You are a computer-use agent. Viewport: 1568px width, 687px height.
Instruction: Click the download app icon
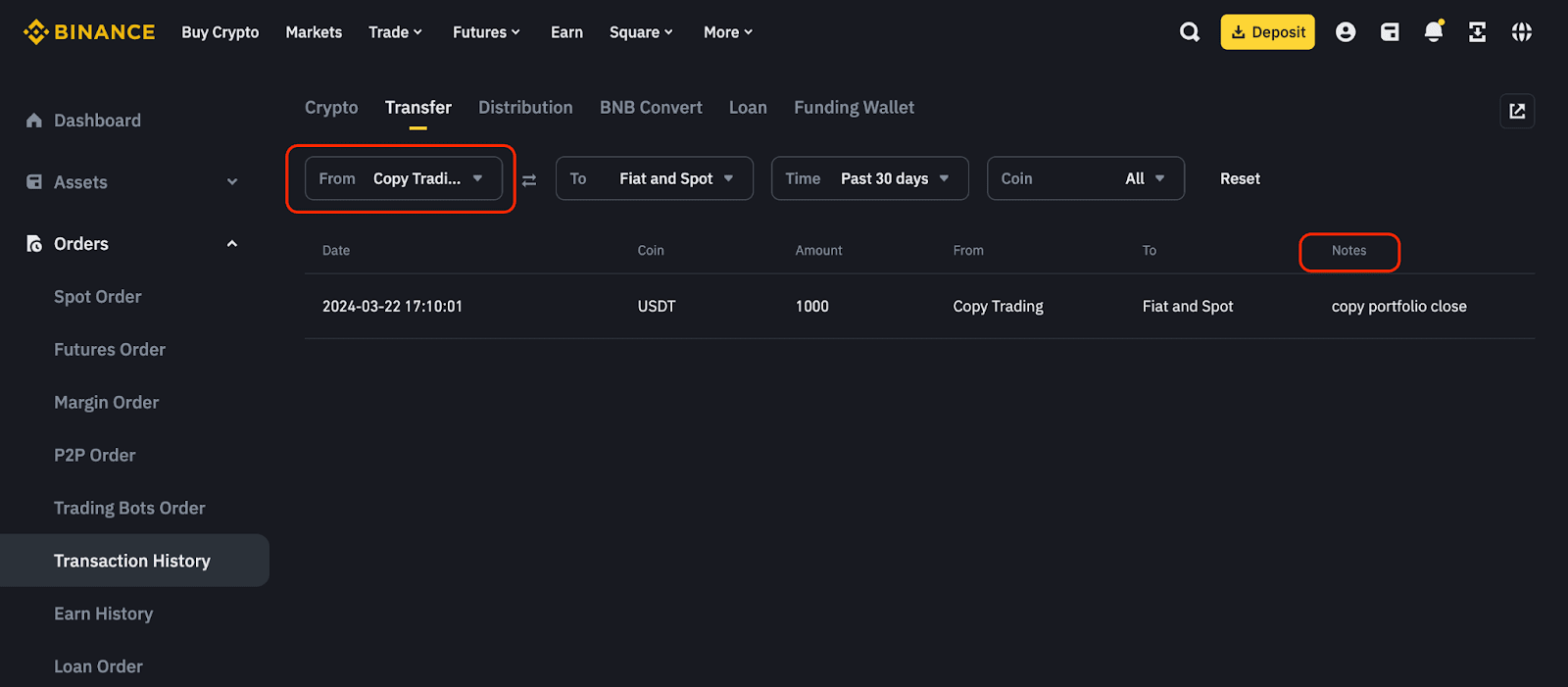tap(1477, 32)
